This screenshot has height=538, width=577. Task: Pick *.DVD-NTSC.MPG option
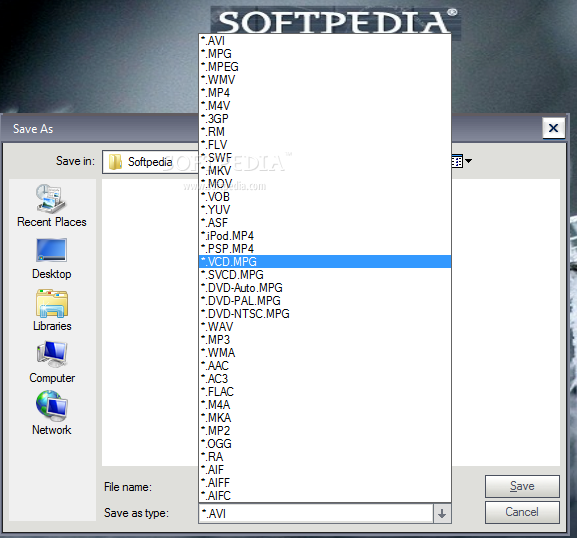coord(325,314)
